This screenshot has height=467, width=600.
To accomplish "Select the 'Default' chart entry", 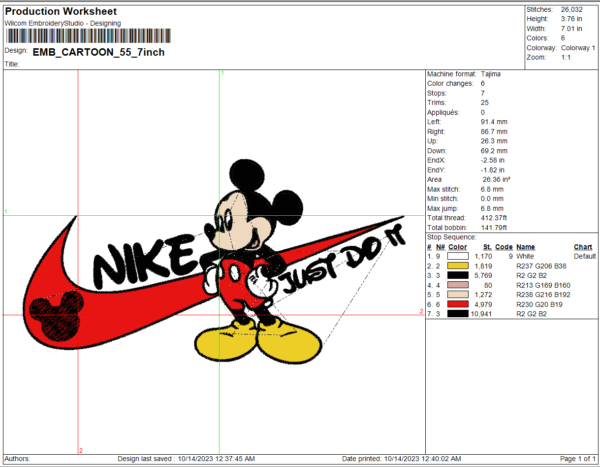I will [x=585, y=256].
